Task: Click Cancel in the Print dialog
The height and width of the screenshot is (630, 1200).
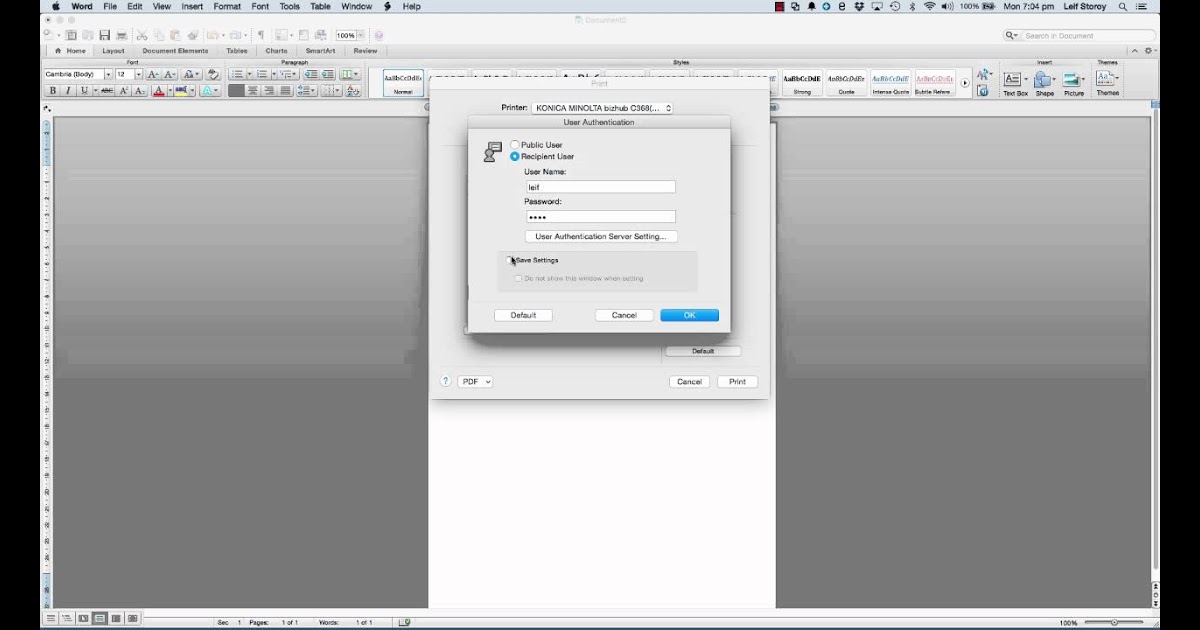Action: pos(689,381)
